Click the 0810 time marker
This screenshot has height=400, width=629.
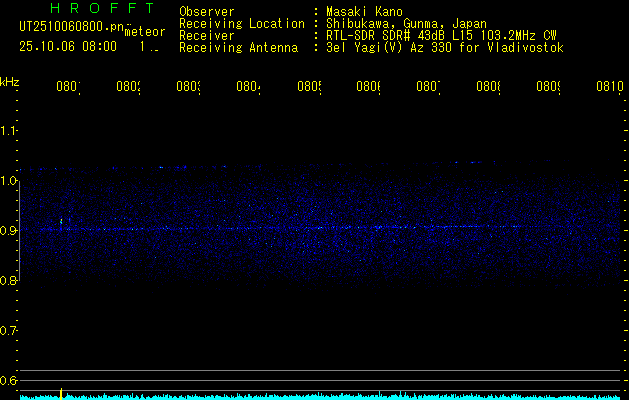point(608,87)
